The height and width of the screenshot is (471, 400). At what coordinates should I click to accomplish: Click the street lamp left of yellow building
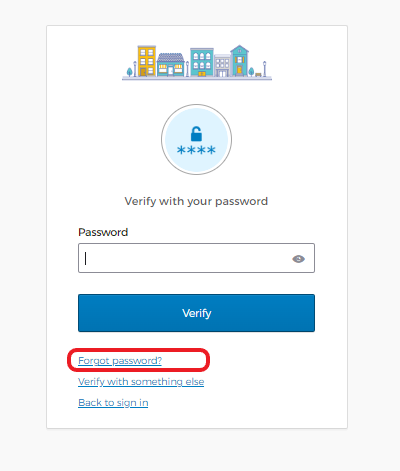pos(135,69)
